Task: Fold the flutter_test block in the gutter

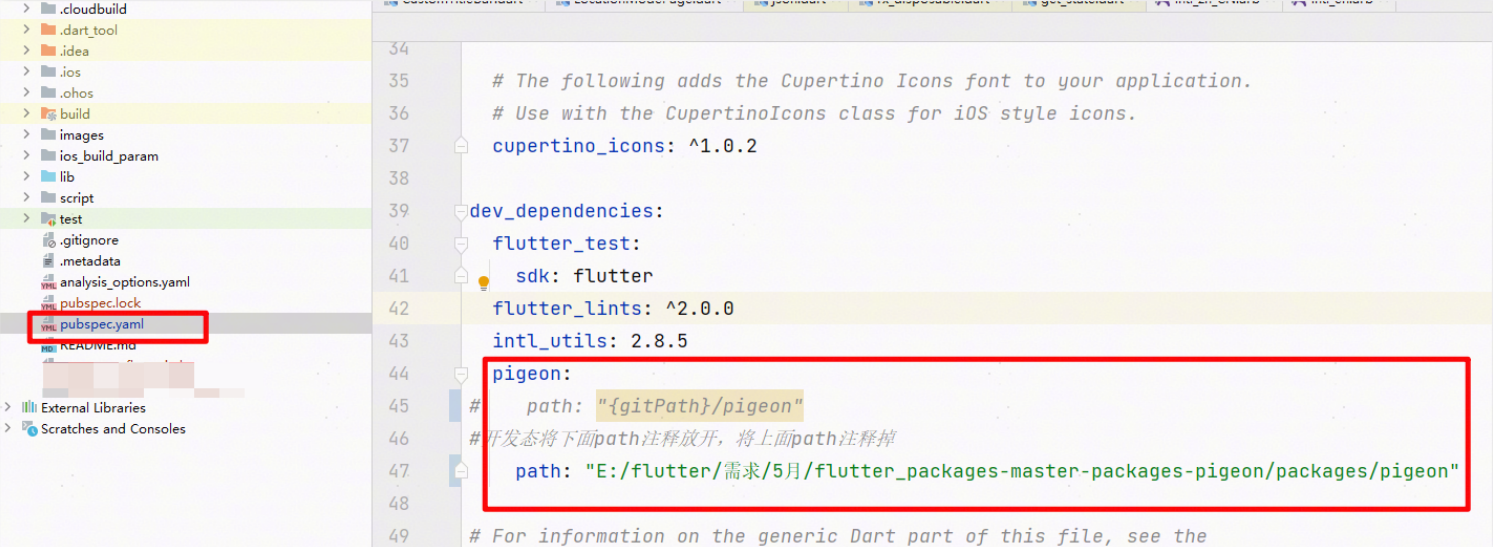Action: tap(461, 244)
